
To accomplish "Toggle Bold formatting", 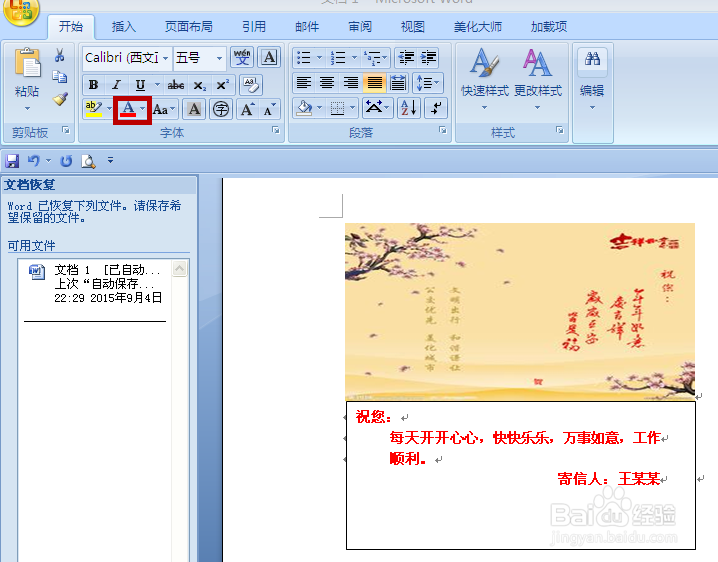I will tap(93, 85).
